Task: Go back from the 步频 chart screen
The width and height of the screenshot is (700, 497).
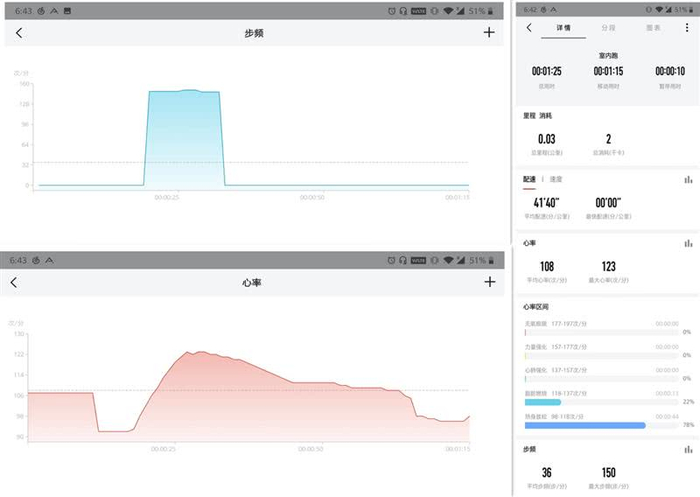Action: click(19, 33)
